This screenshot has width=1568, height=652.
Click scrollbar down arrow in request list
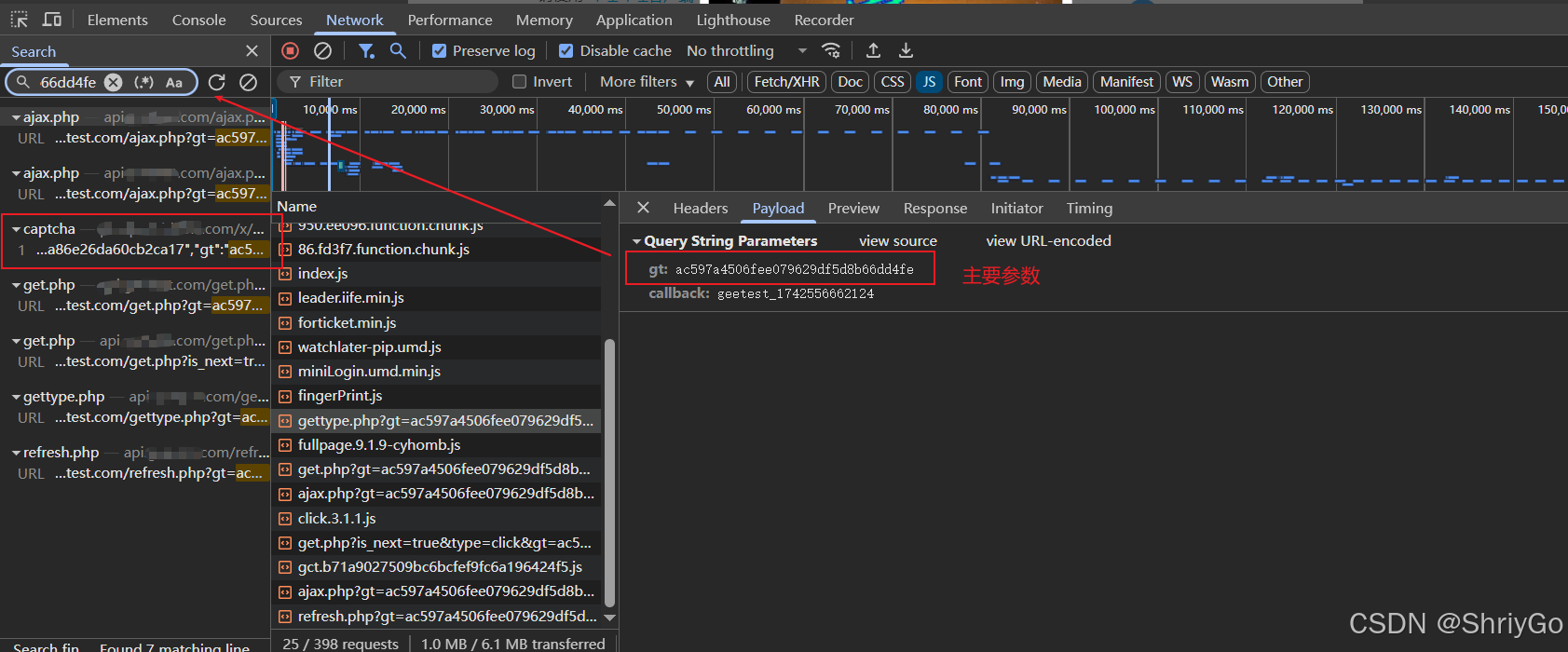[x=610, y=617]
